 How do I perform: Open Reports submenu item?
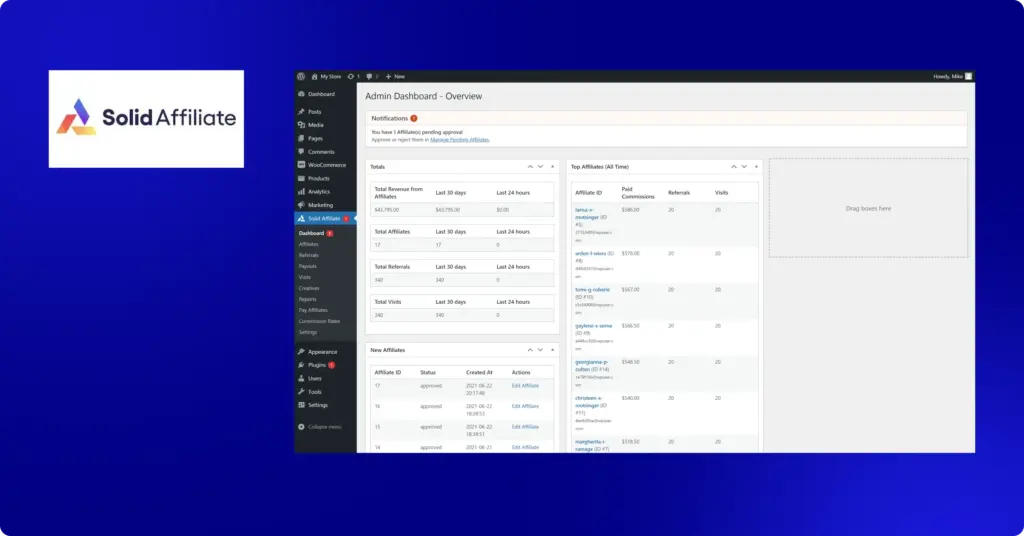click(308, 299)
